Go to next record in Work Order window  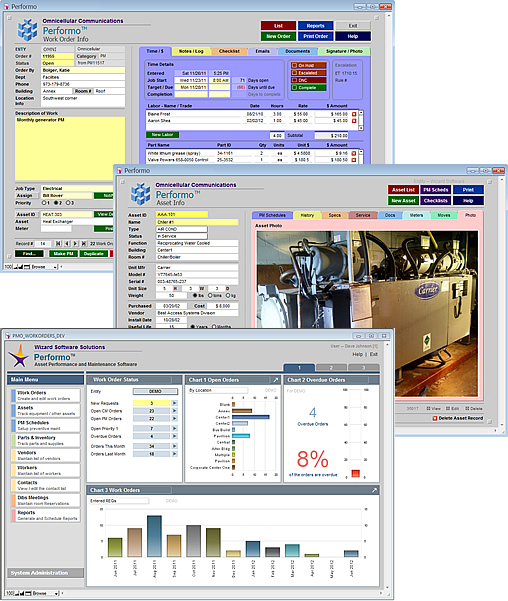[75, 244]
